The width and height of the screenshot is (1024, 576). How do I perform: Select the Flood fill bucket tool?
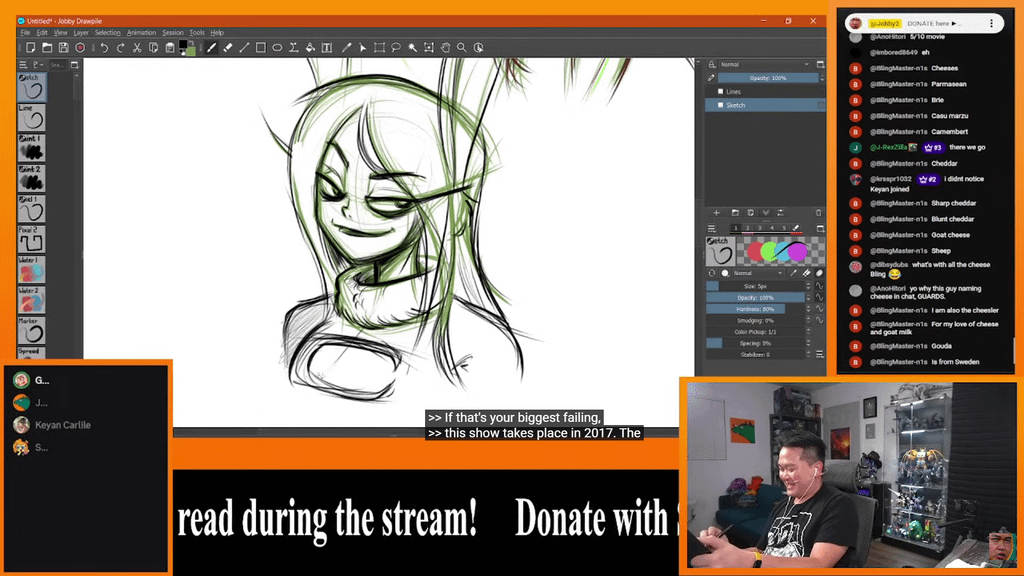(x=310, y=48)
